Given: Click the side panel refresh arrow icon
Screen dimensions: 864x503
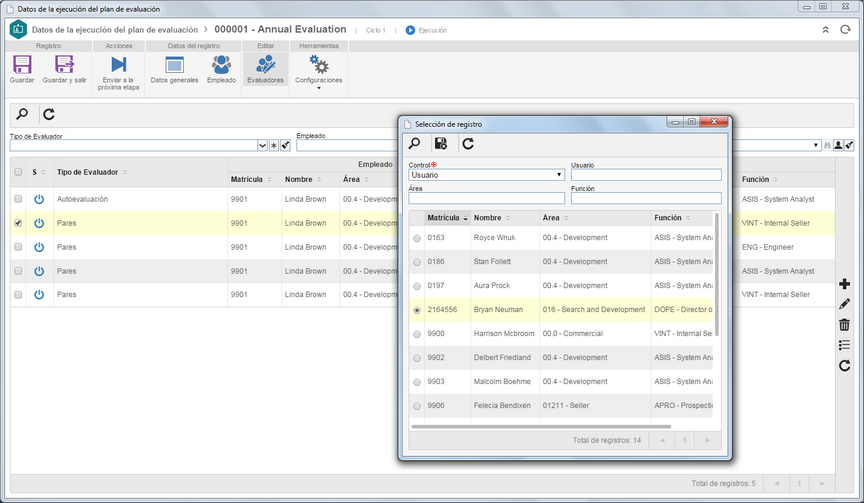Looking at the screenshot, I should pyautogui.click(x=844, y=365).
